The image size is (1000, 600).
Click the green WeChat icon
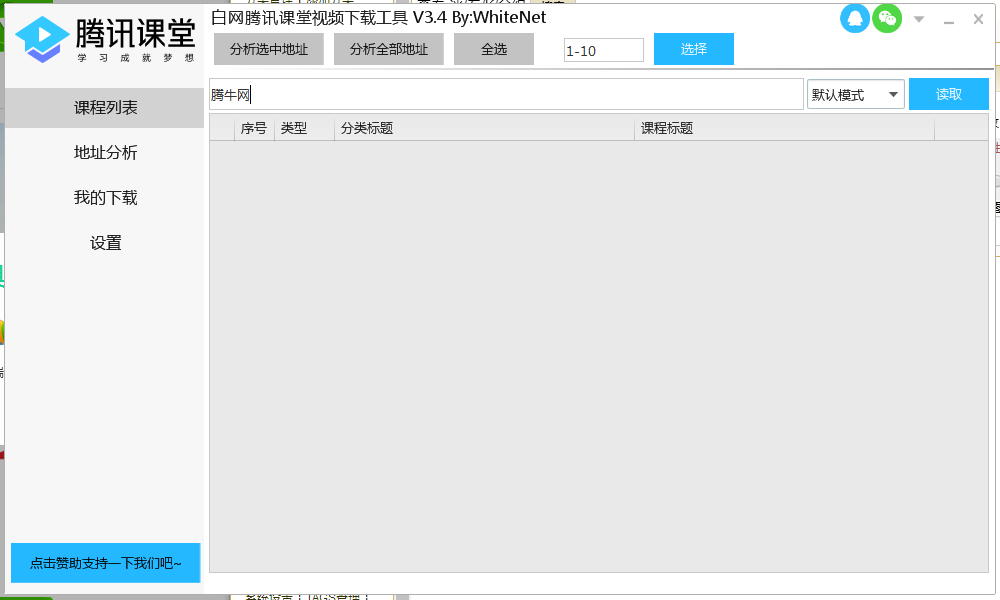click(886, 18)
